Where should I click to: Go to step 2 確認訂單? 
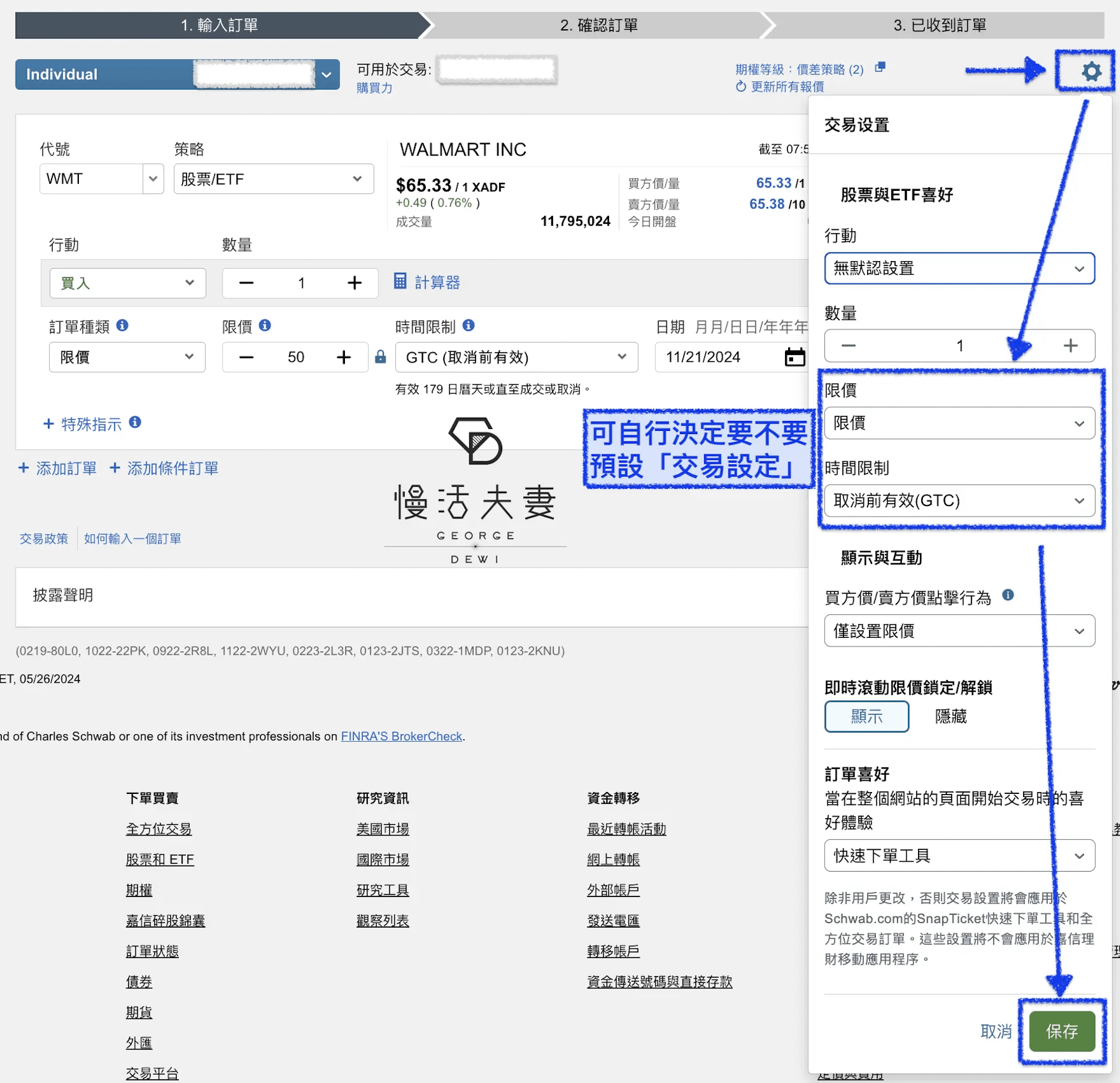point(598,25)
